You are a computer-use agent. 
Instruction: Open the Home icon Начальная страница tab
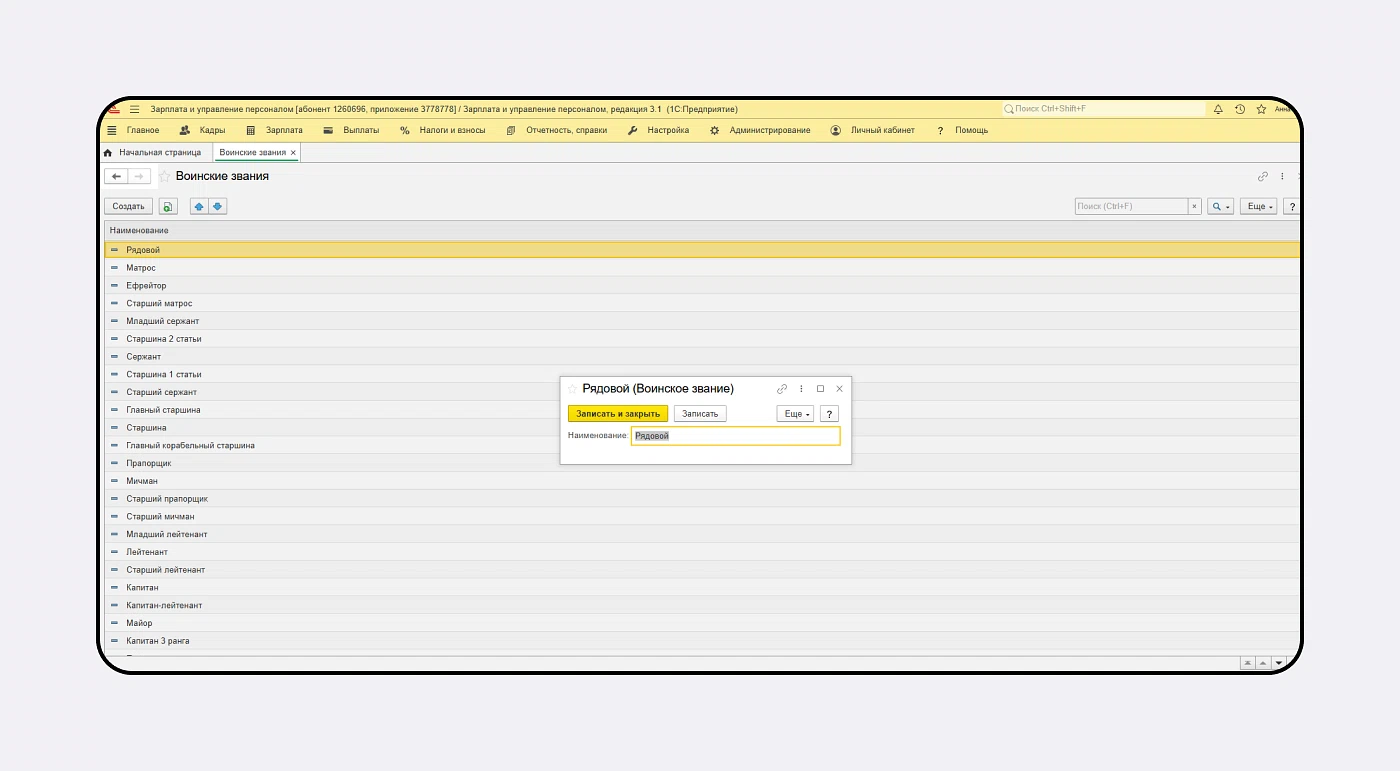152,153
